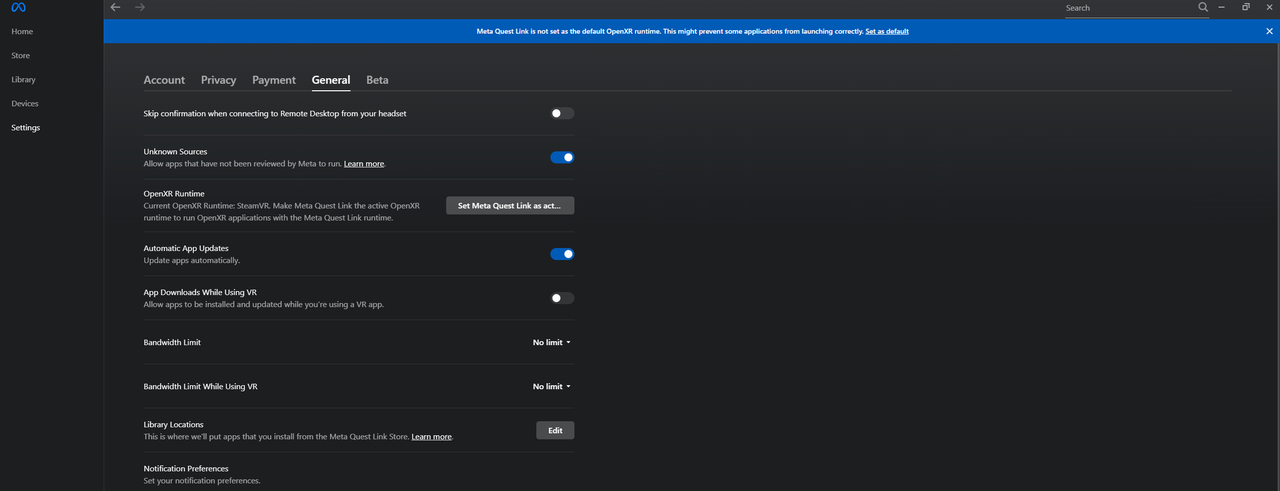
Task: Click the Notification Preferences heading
Action: pos(186,468)
